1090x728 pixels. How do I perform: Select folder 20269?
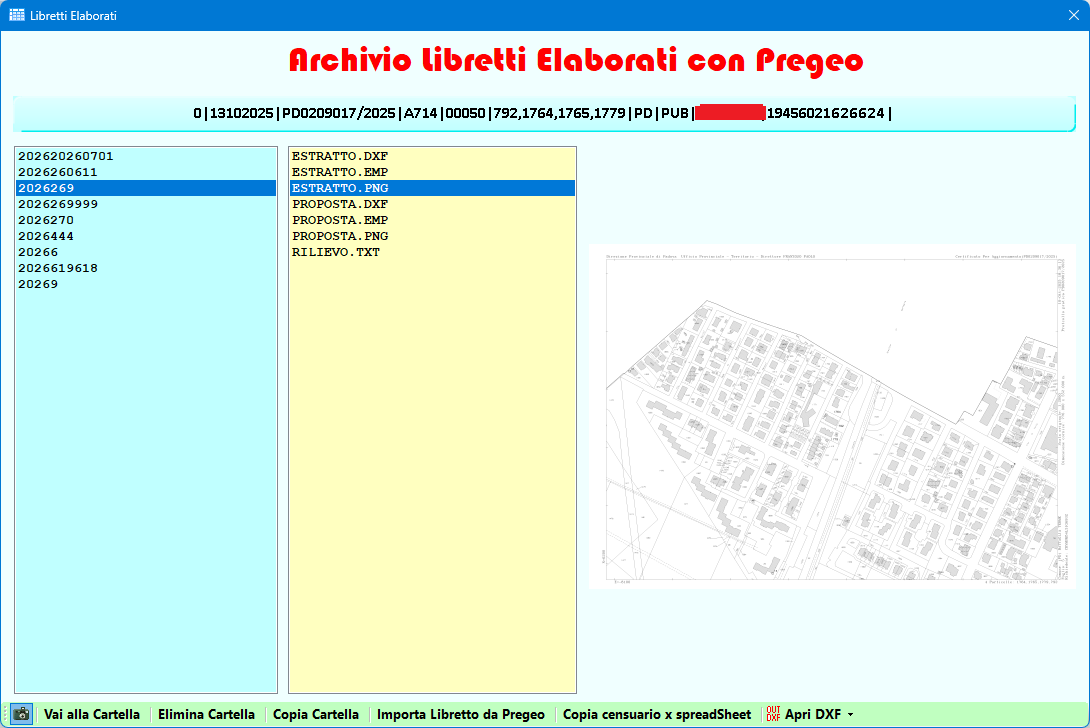point(146,284)
